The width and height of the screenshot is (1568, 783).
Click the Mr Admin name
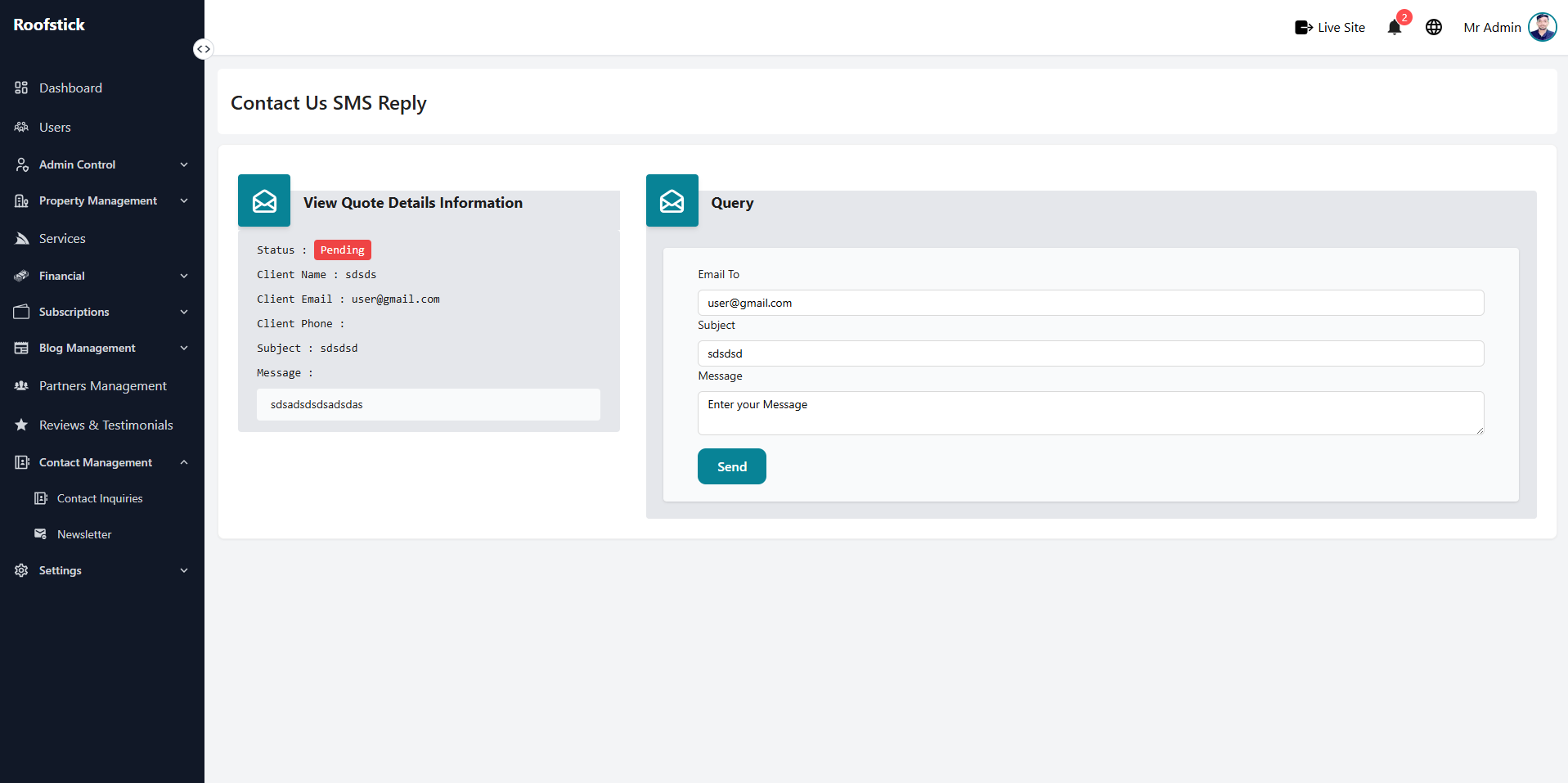(x=1492, y=27)
